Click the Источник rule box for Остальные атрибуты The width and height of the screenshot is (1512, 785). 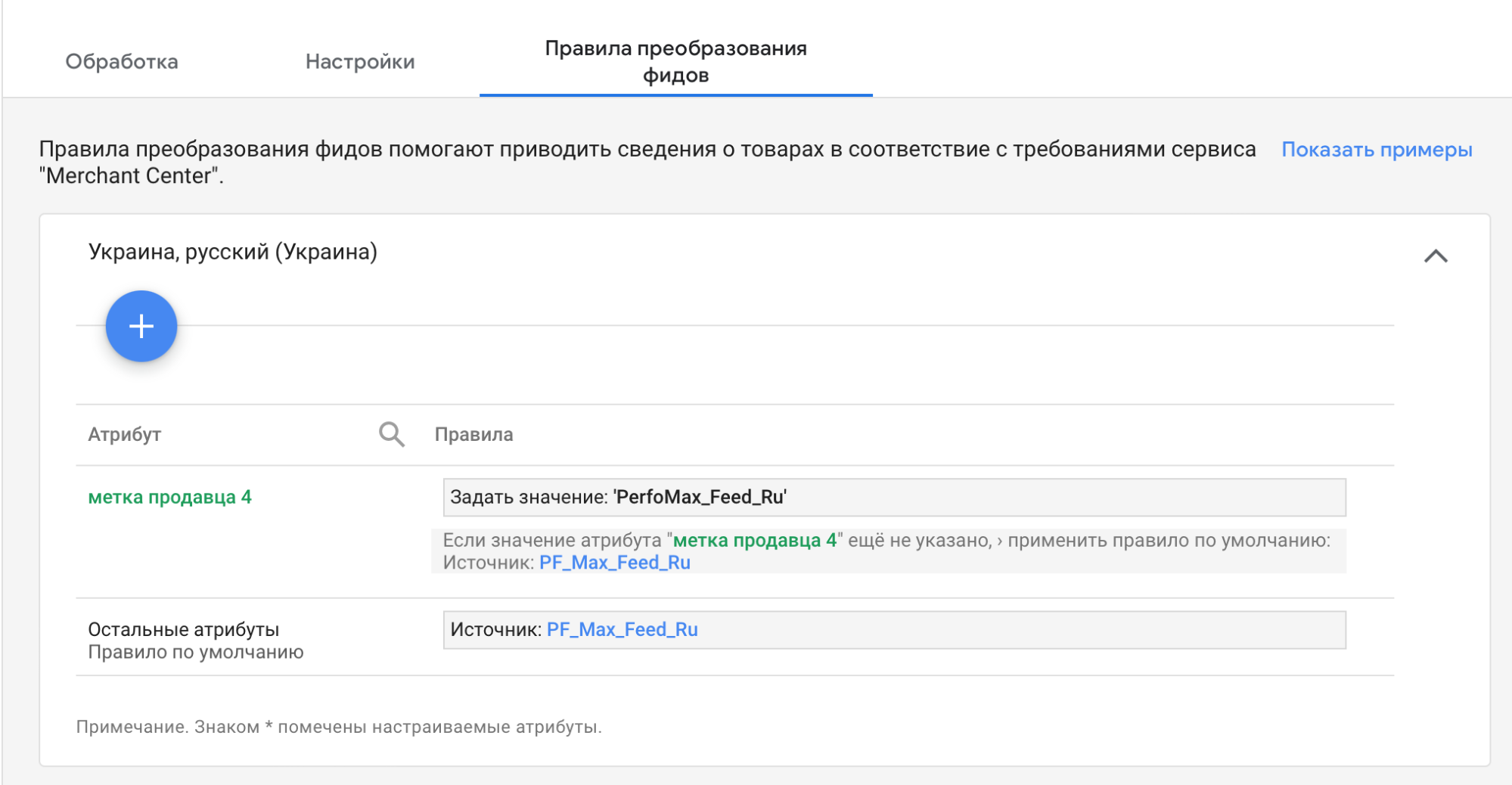click(x=983, y=629)
